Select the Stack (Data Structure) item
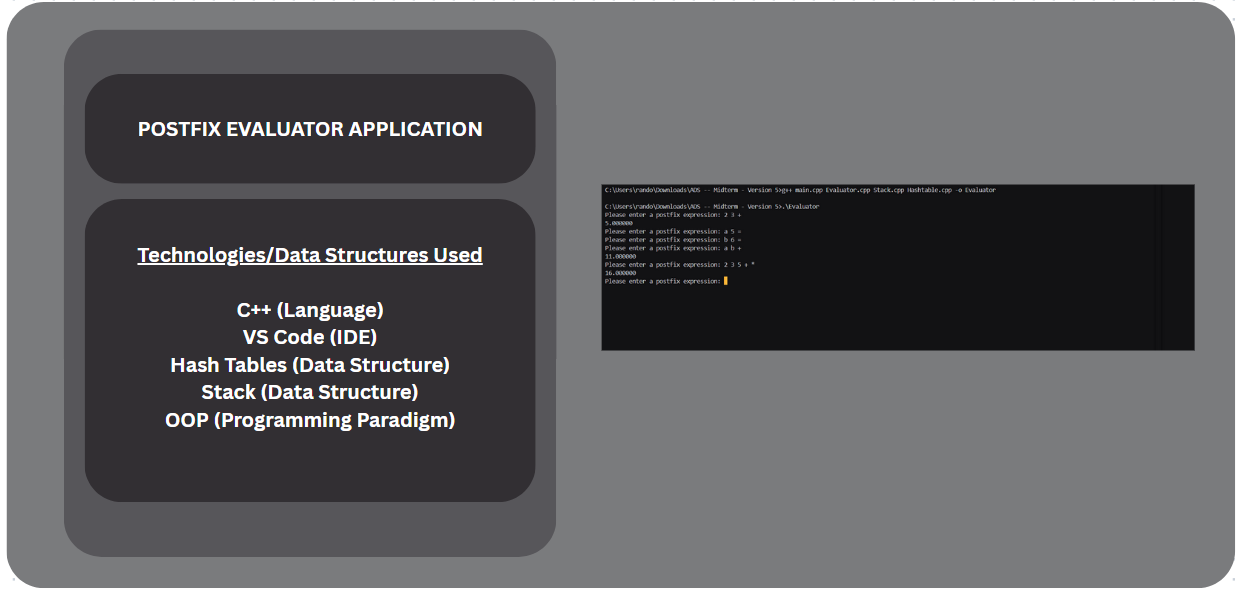The height and width of the screenshot is (590, 1243). click(308, 392)
